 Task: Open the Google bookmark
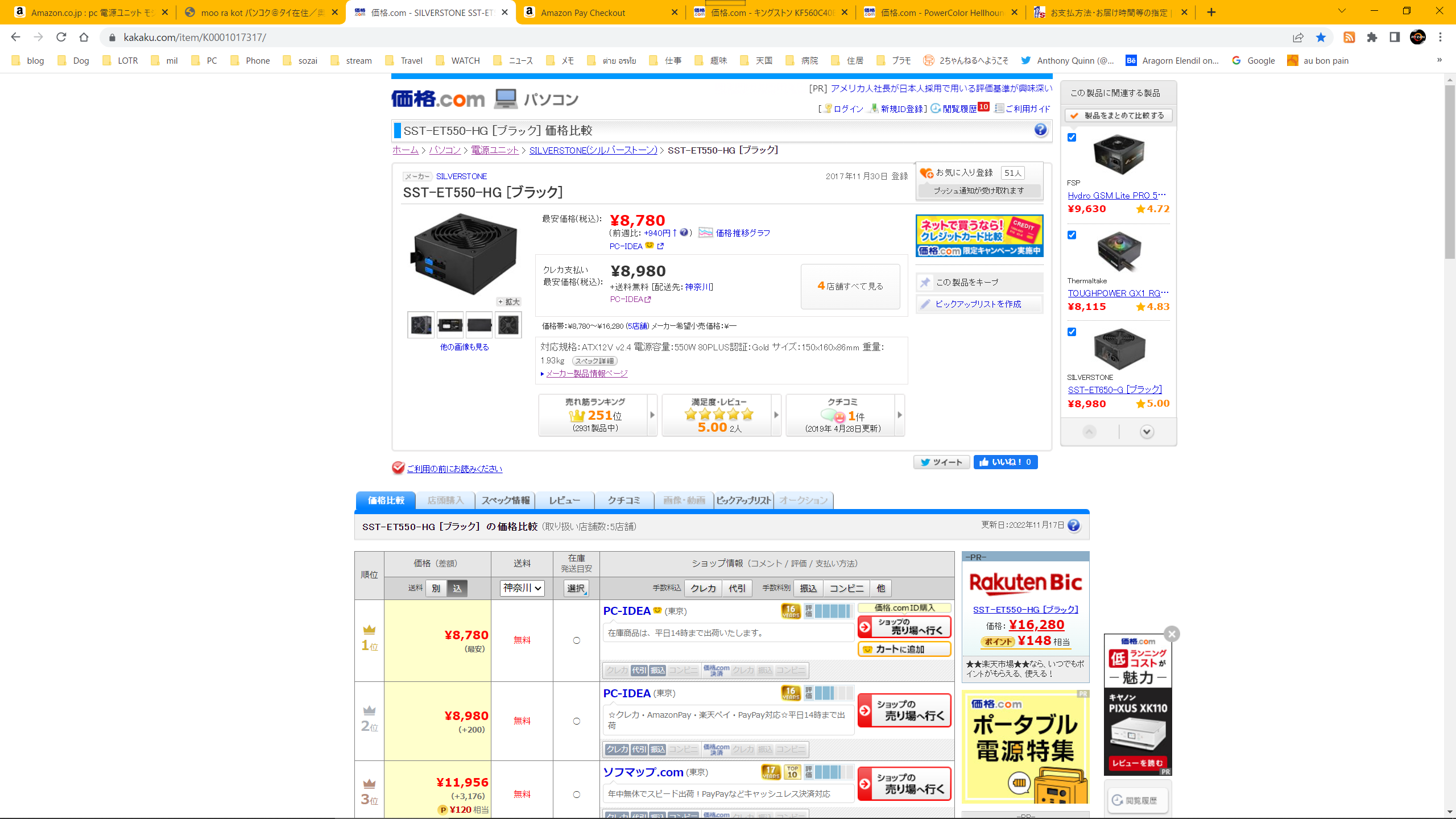click(x=1254, y=60)
